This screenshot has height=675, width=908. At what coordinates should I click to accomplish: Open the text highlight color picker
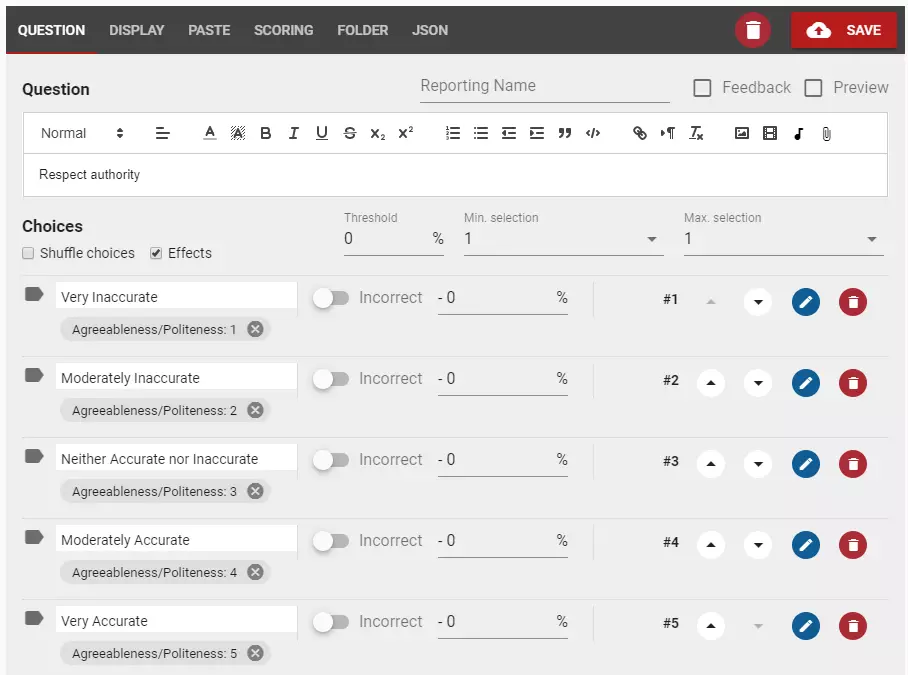click(x=238, y=133)
